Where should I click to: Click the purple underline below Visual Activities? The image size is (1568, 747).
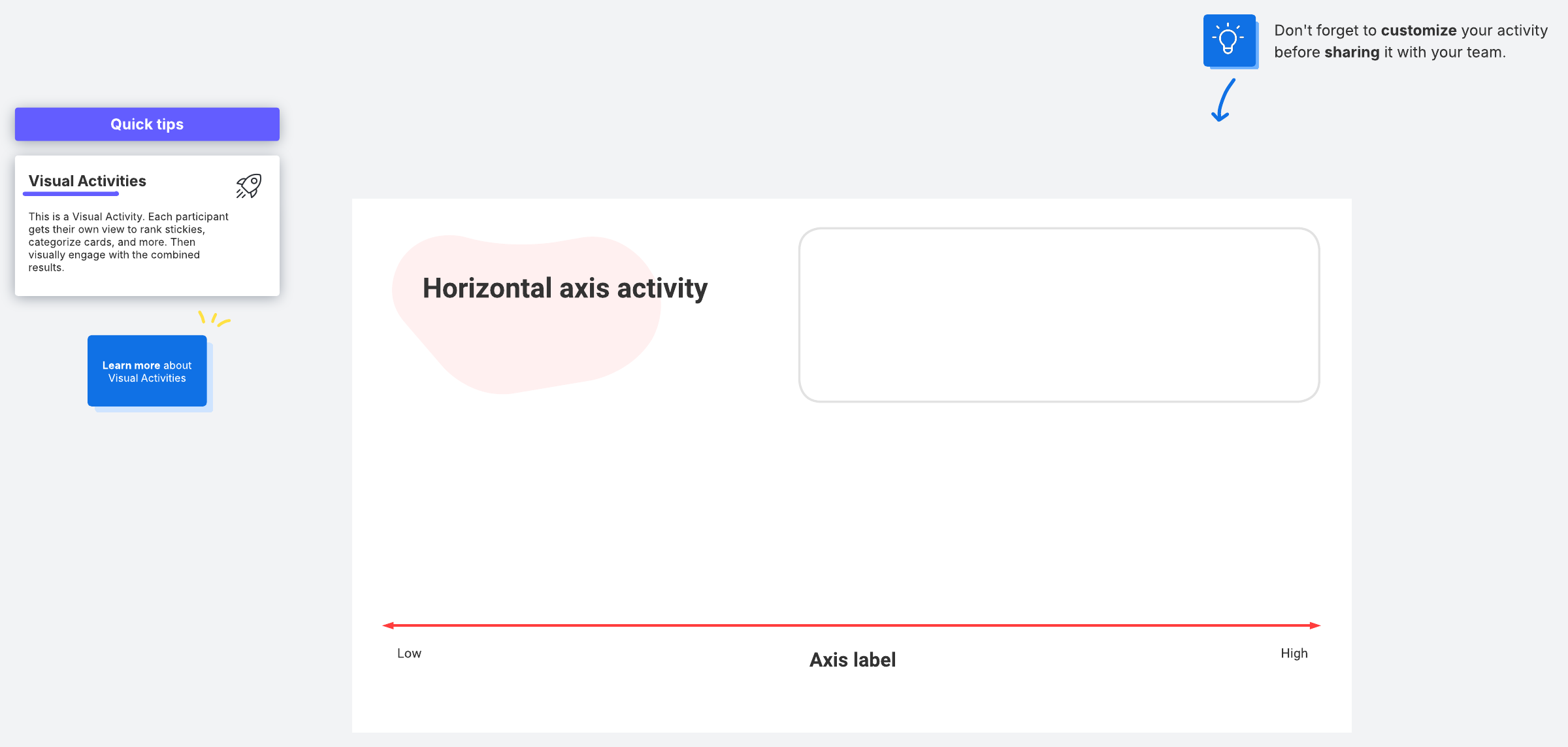[x=71, y=194]
